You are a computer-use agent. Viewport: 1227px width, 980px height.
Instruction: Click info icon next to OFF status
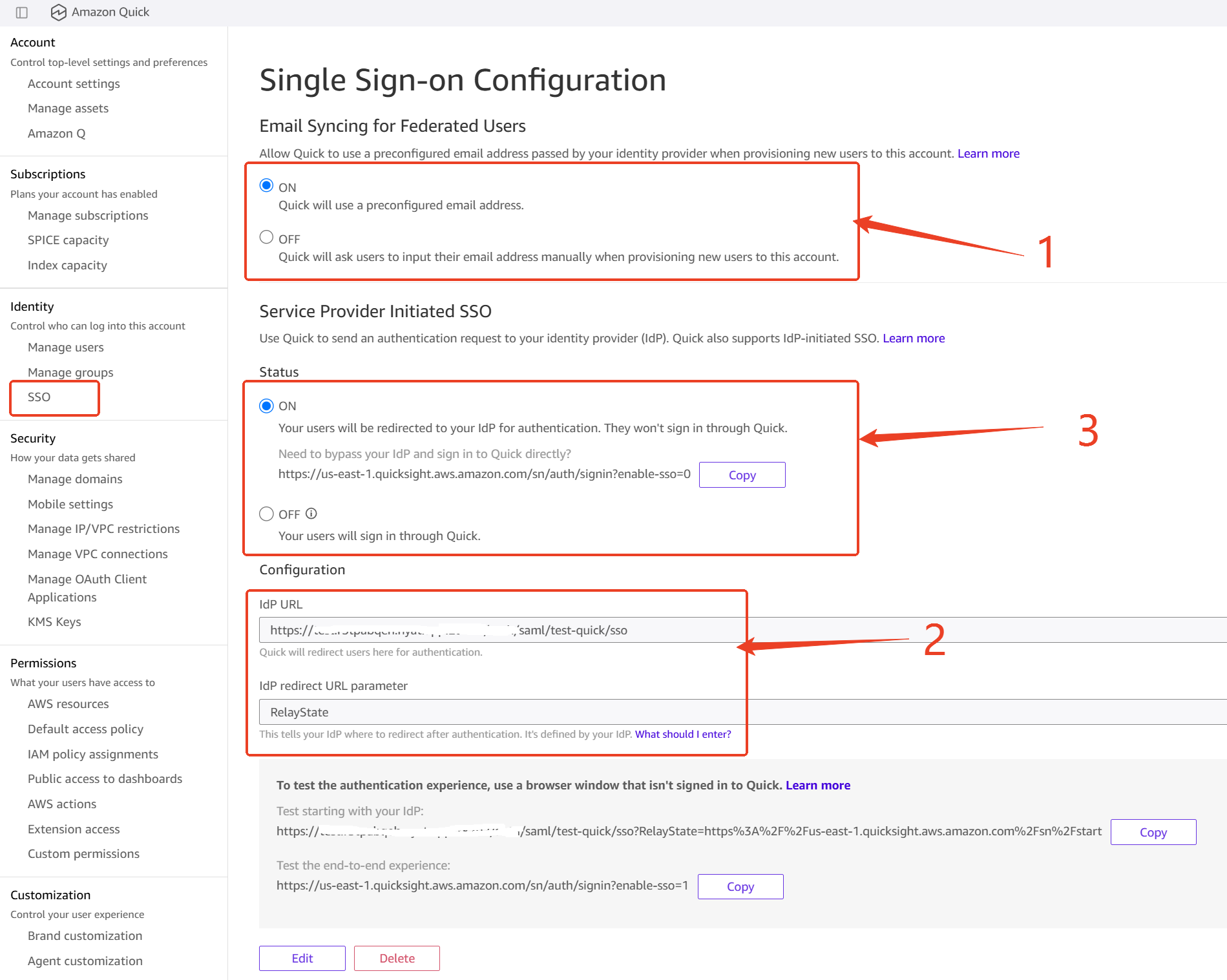coord(311,514)
